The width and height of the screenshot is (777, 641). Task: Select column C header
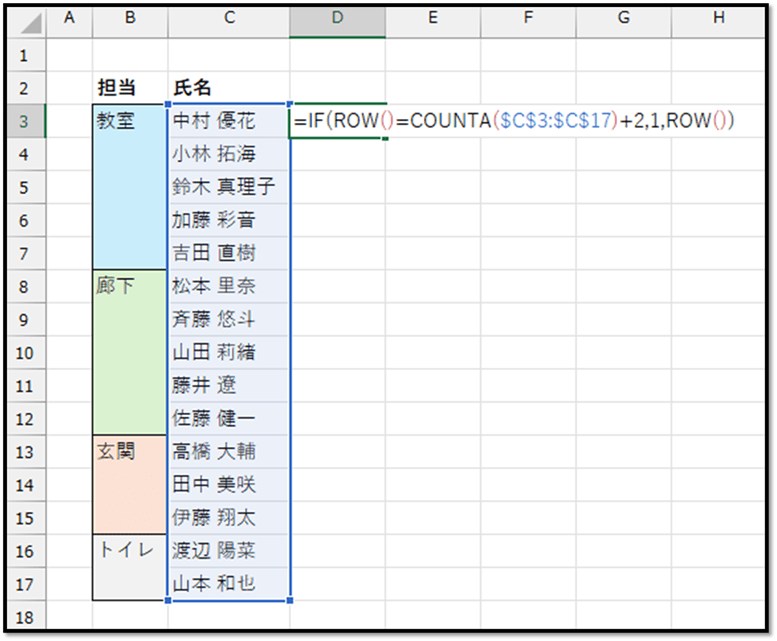(x=229, y=20)
